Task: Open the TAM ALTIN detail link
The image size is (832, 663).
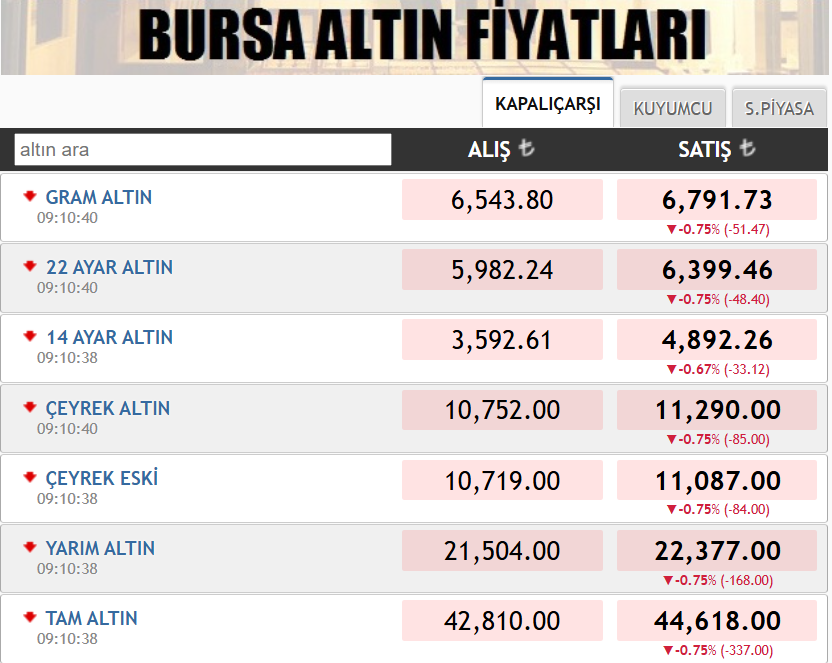Action: click(94, 618)
